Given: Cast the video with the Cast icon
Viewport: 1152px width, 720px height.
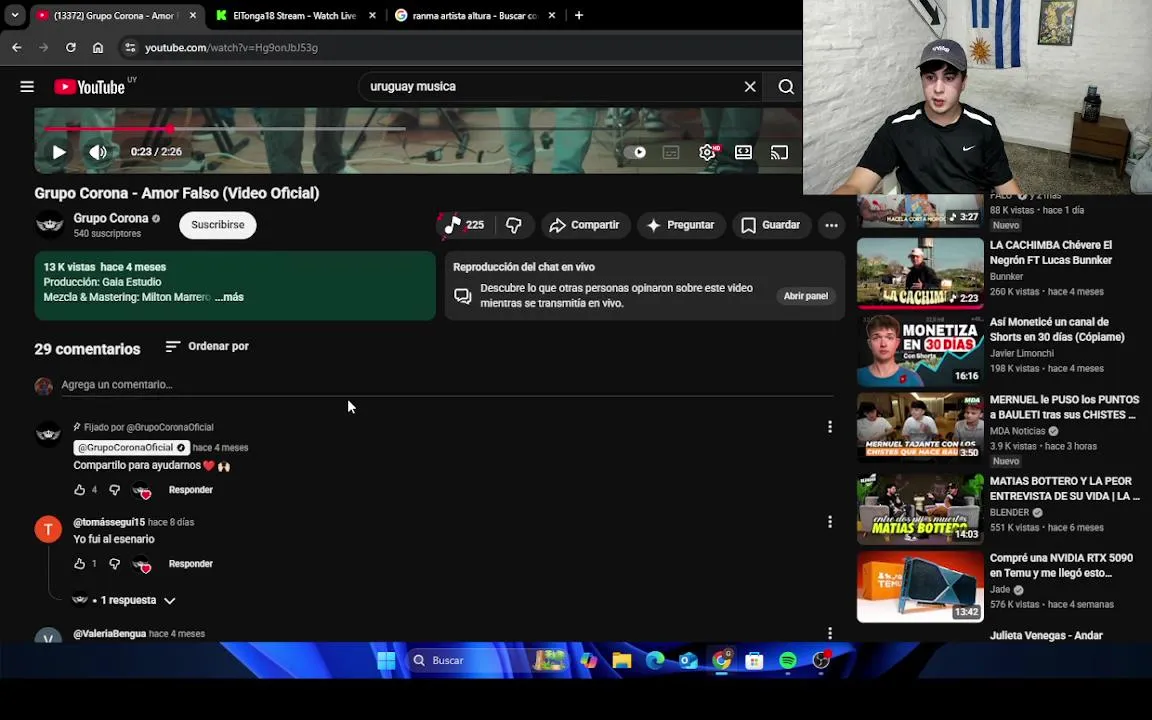Looking at the screenshot, I should tap(780, 152).
